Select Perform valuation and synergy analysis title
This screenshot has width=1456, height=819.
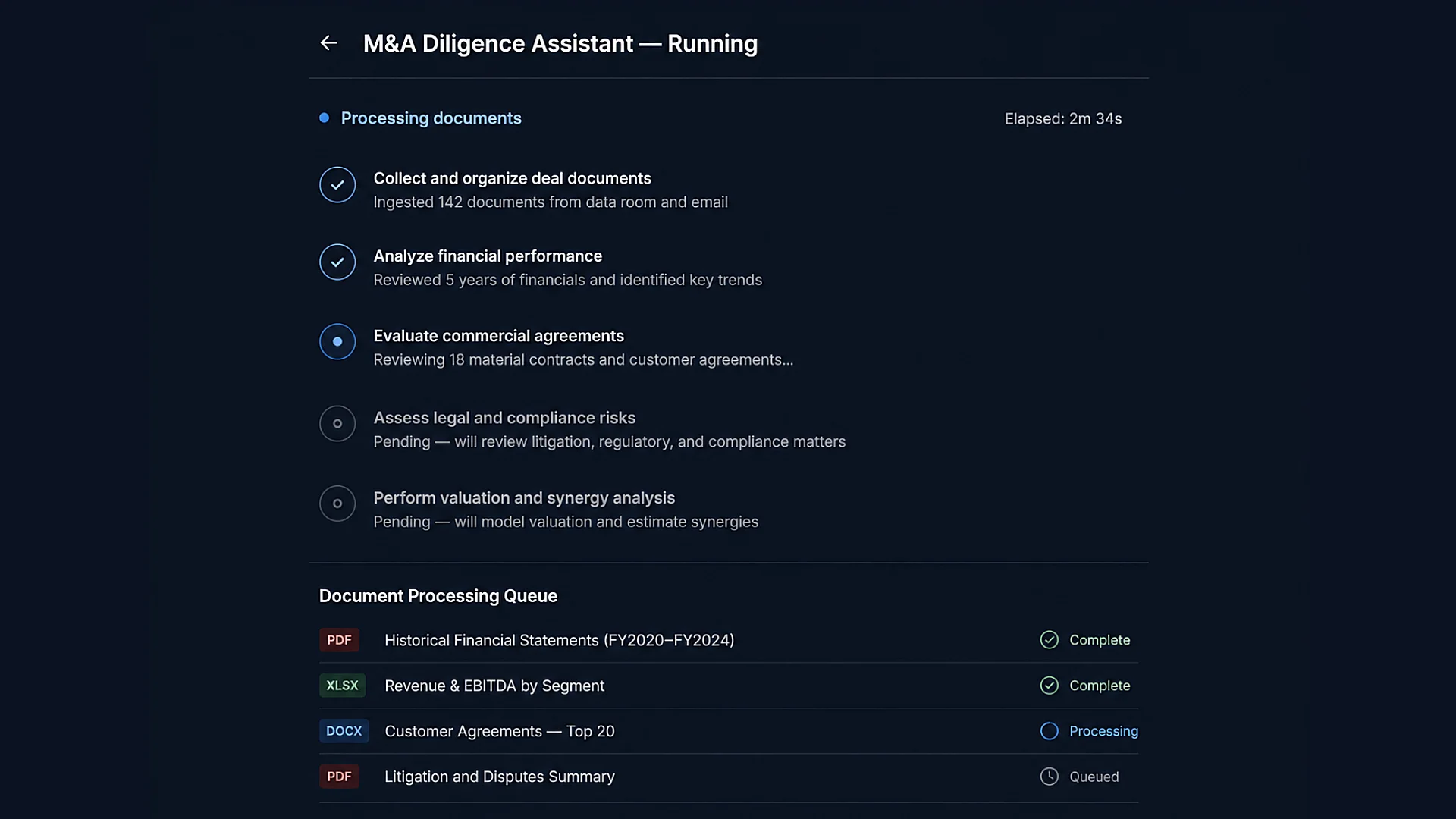click(524, 498)
